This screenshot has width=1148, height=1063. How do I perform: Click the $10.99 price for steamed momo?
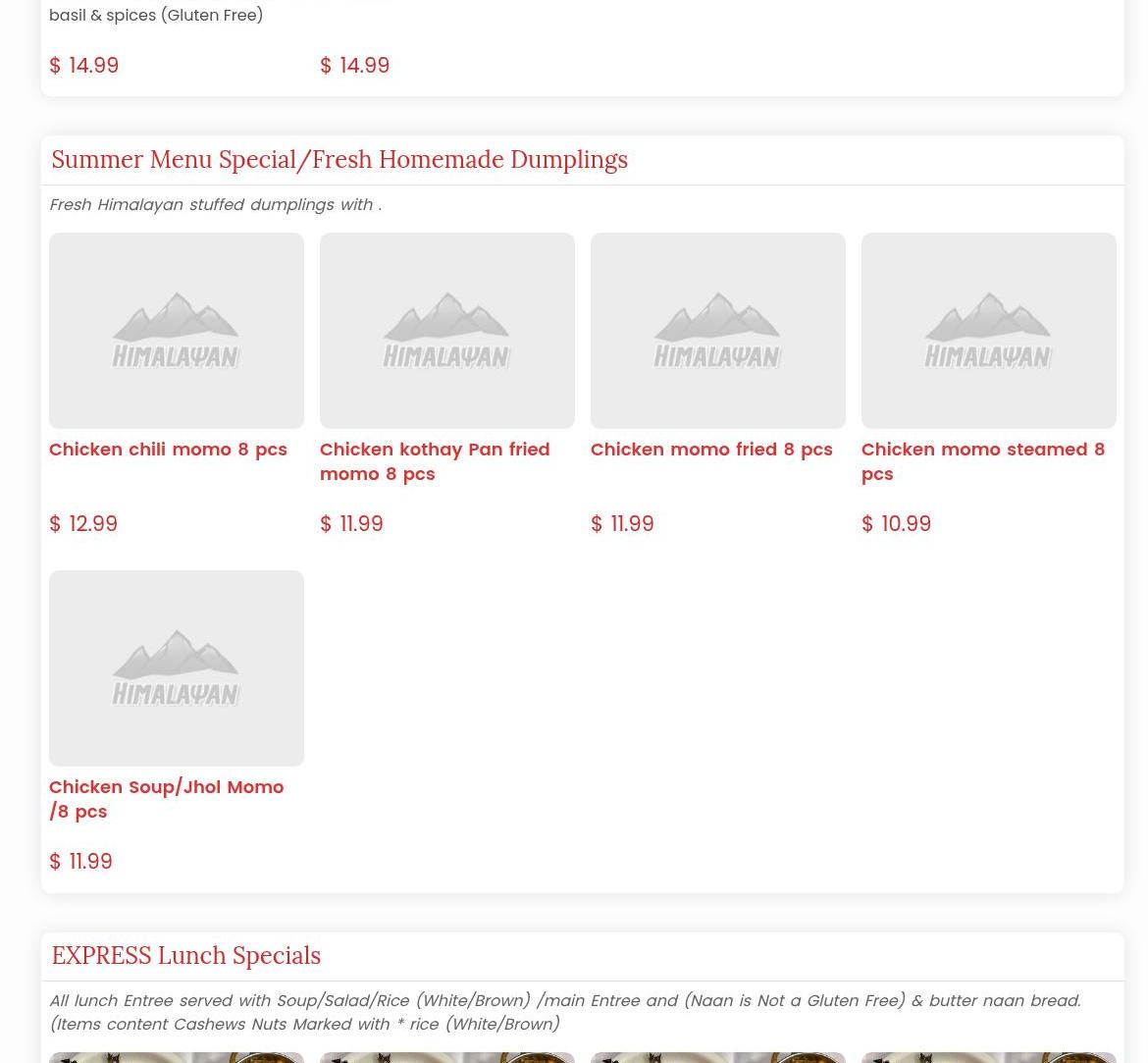click(896, 524)
